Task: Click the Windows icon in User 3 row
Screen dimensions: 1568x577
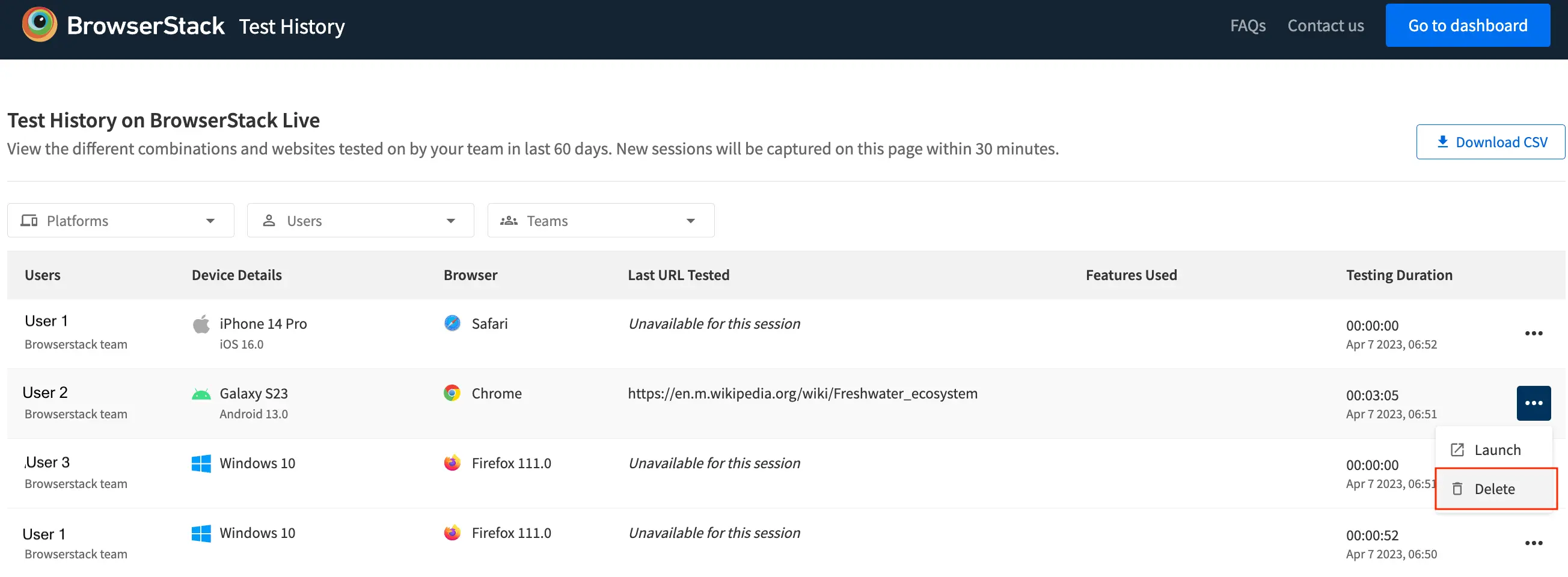Action: tap(201, 464)
